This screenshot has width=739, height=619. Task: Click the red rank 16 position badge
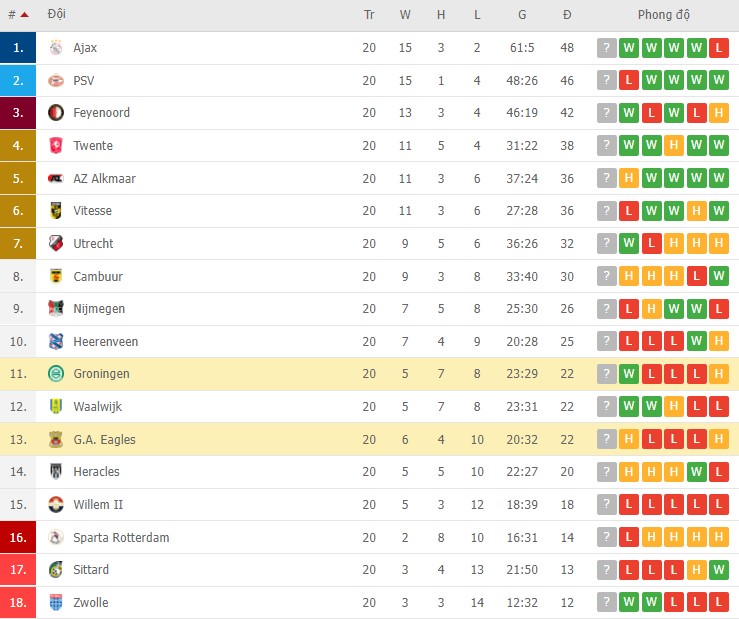18,538
